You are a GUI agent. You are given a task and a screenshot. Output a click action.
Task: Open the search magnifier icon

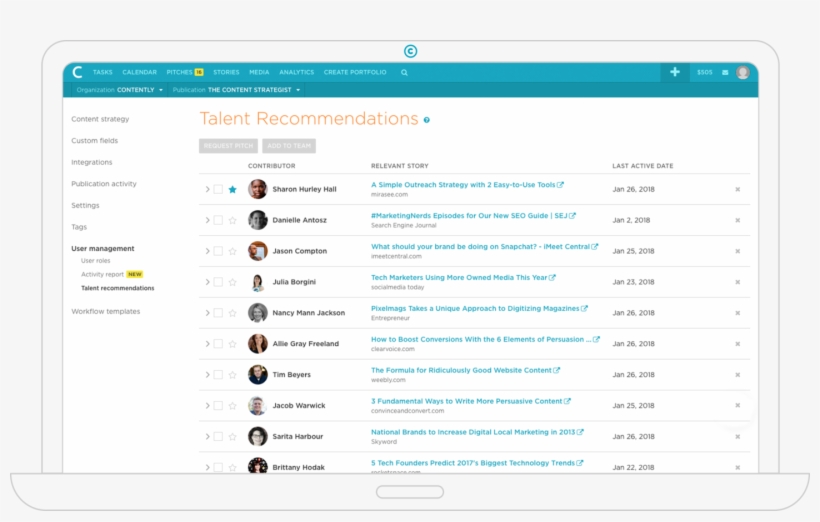tap(404, 73)
